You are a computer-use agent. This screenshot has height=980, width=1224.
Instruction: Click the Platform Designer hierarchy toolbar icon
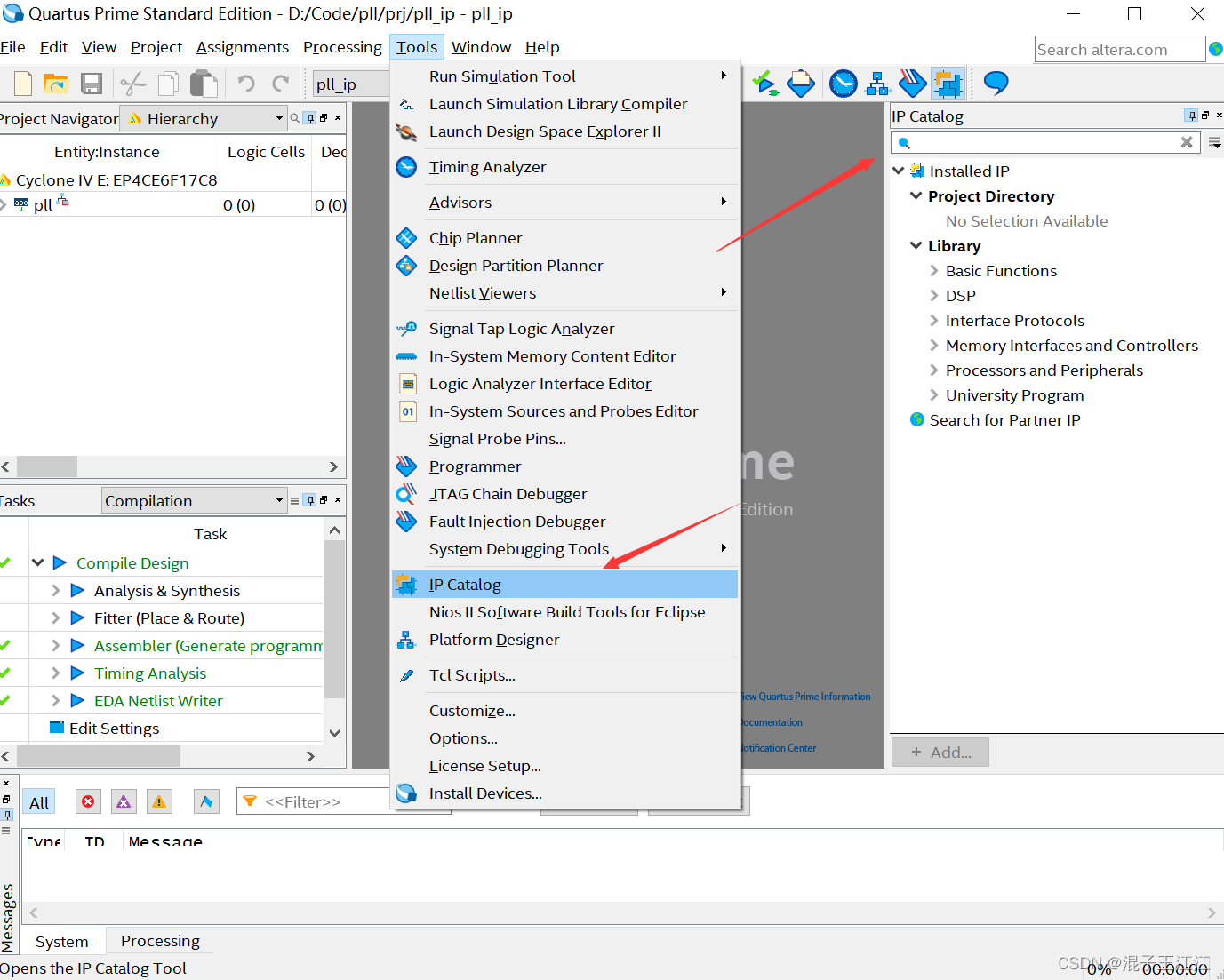pyautogui.click(x=878, y=84)
